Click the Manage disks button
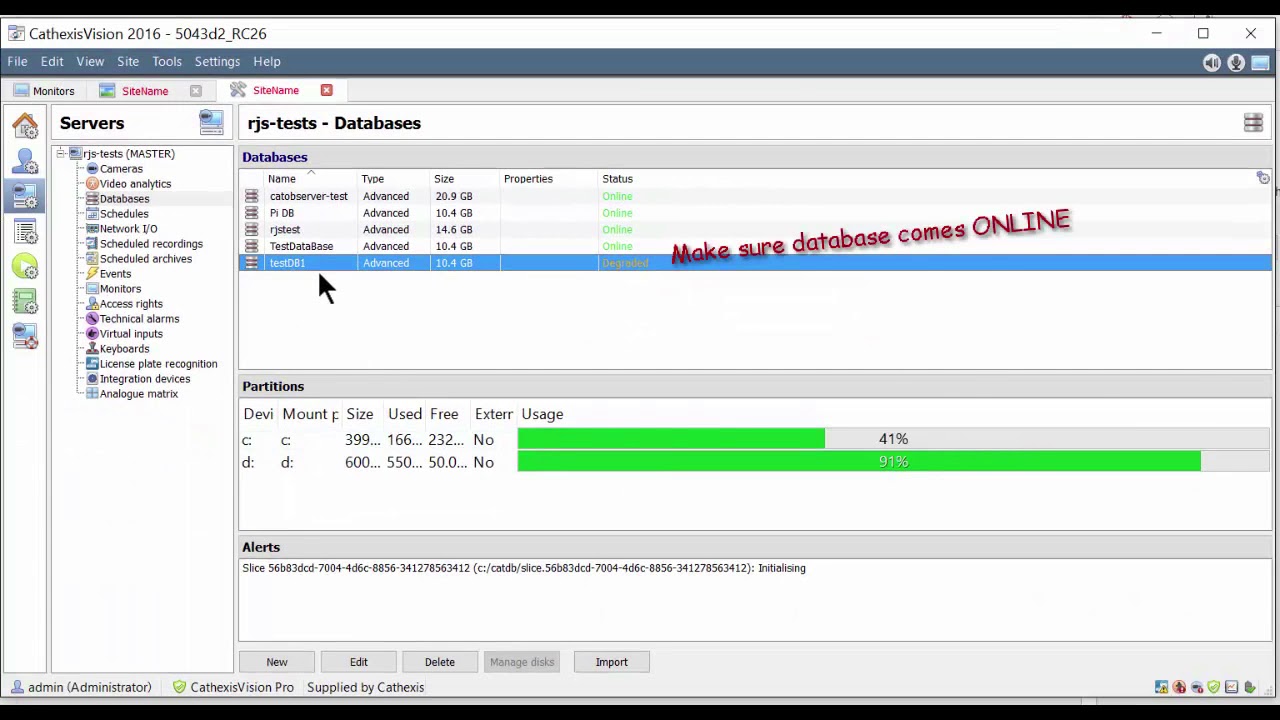This screenshot has width=1280, height=720. click(522, 662)
